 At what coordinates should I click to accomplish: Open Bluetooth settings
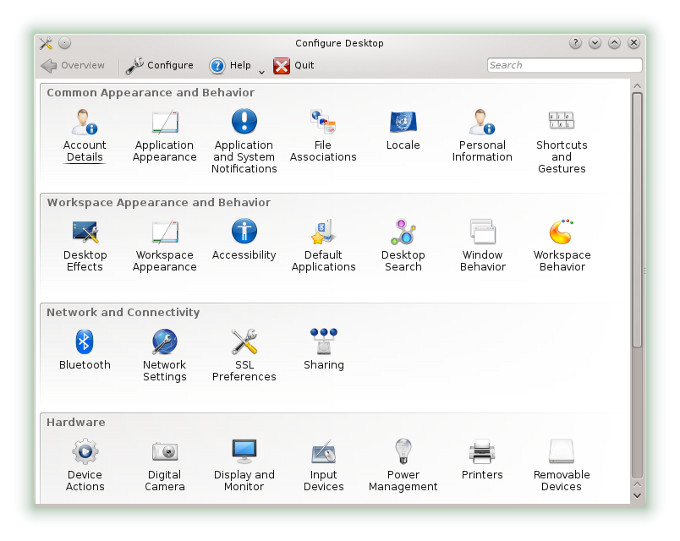[85, 350]
